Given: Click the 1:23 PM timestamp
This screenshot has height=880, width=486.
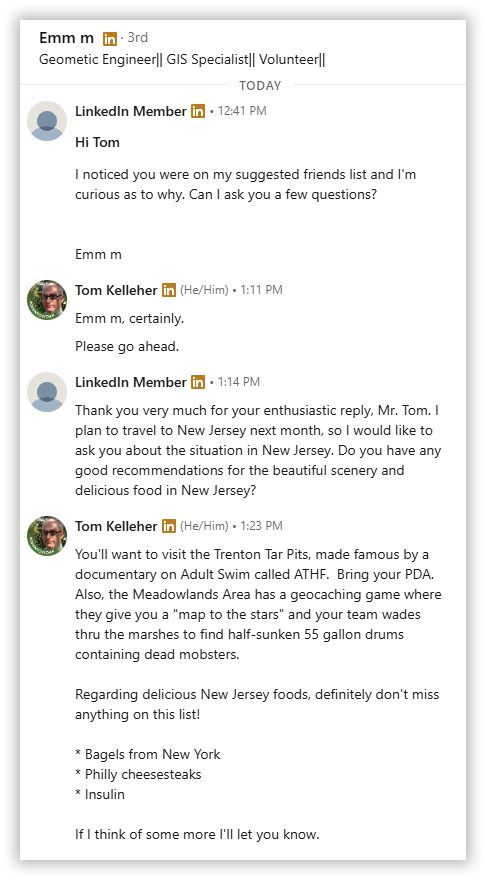Looking at the screenshot, I should [262, 526].
